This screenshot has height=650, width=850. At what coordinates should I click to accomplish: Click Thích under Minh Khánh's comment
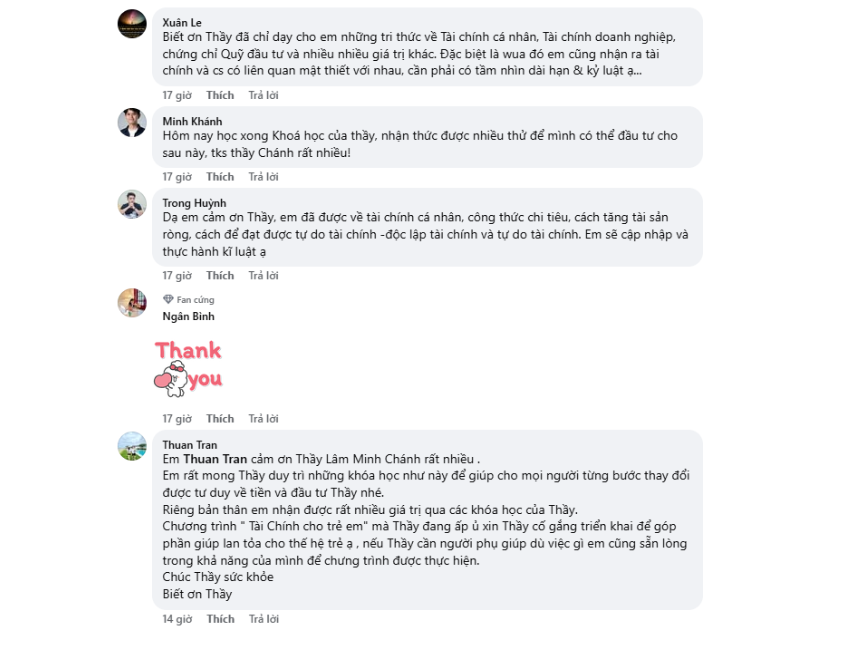click(x=220, y=177)
